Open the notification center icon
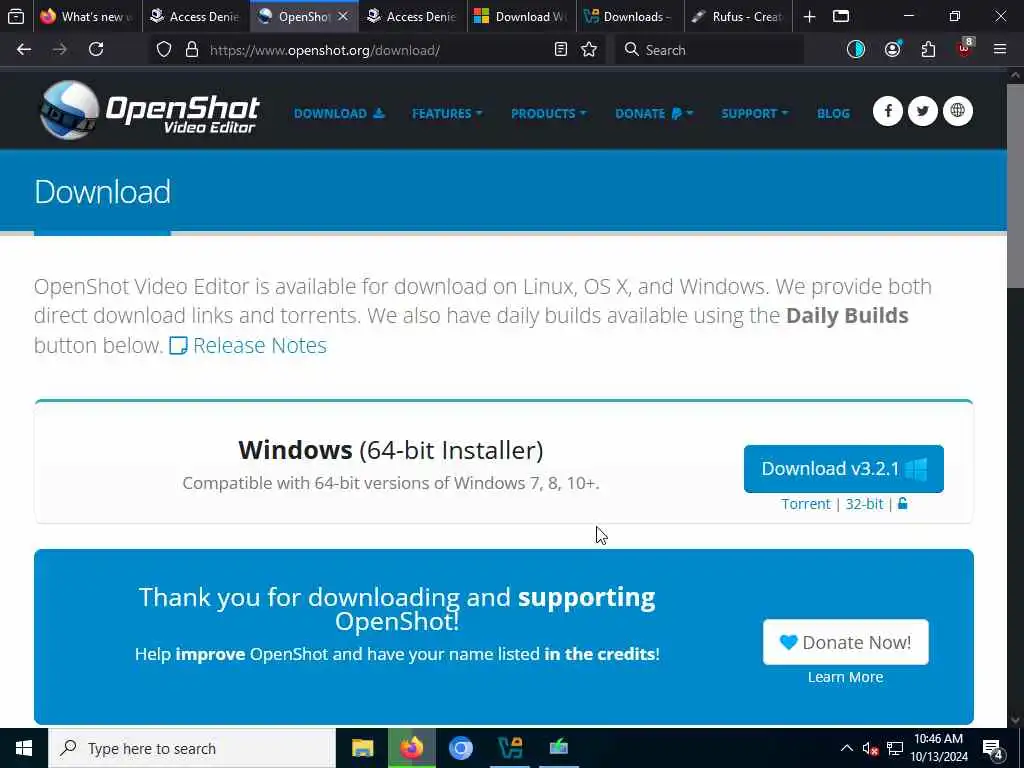The width and height of the screenshot is (1024, 768). click(x=993, y=749)
